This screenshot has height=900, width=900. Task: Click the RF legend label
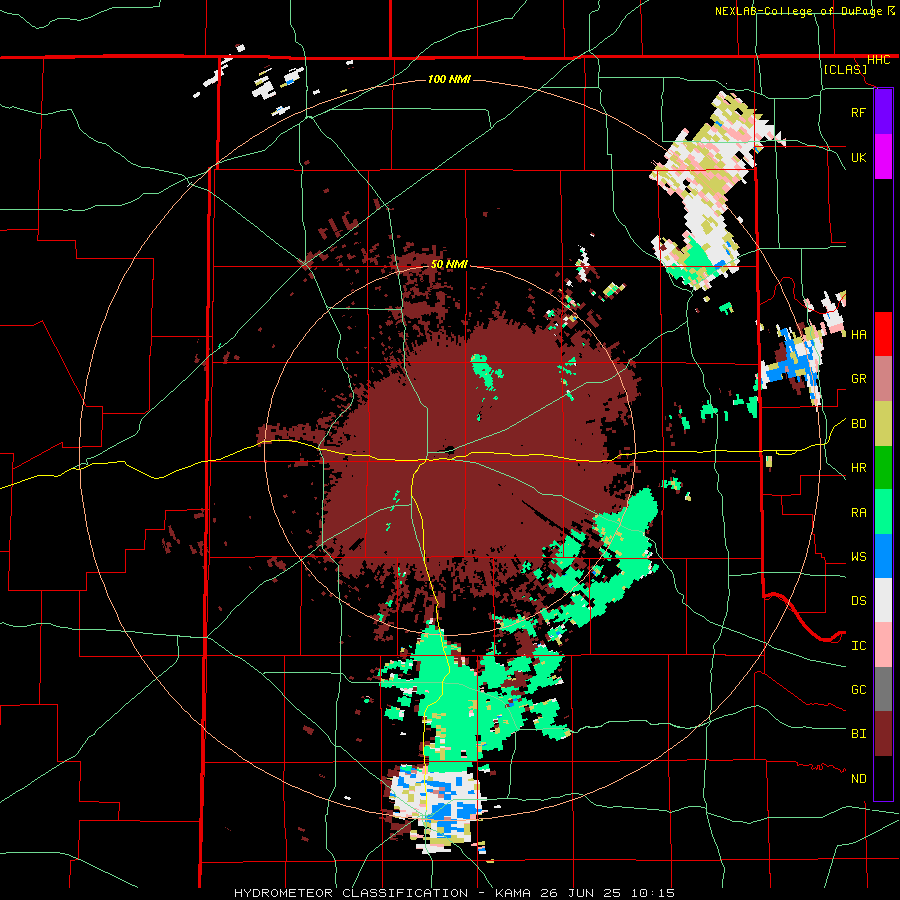pos(858,112)
